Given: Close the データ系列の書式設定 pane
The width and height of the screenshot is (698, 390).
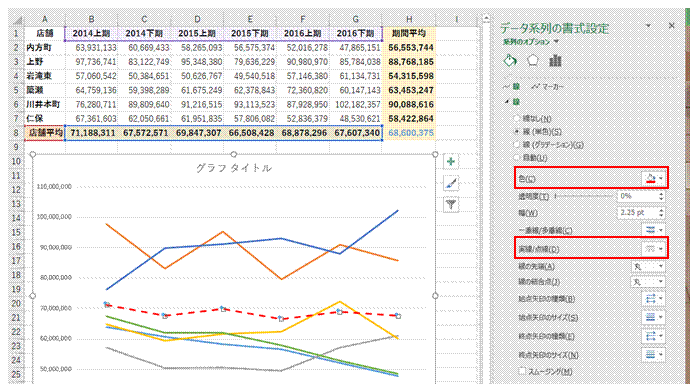Looking at the screenshot, I should [671, 26].
